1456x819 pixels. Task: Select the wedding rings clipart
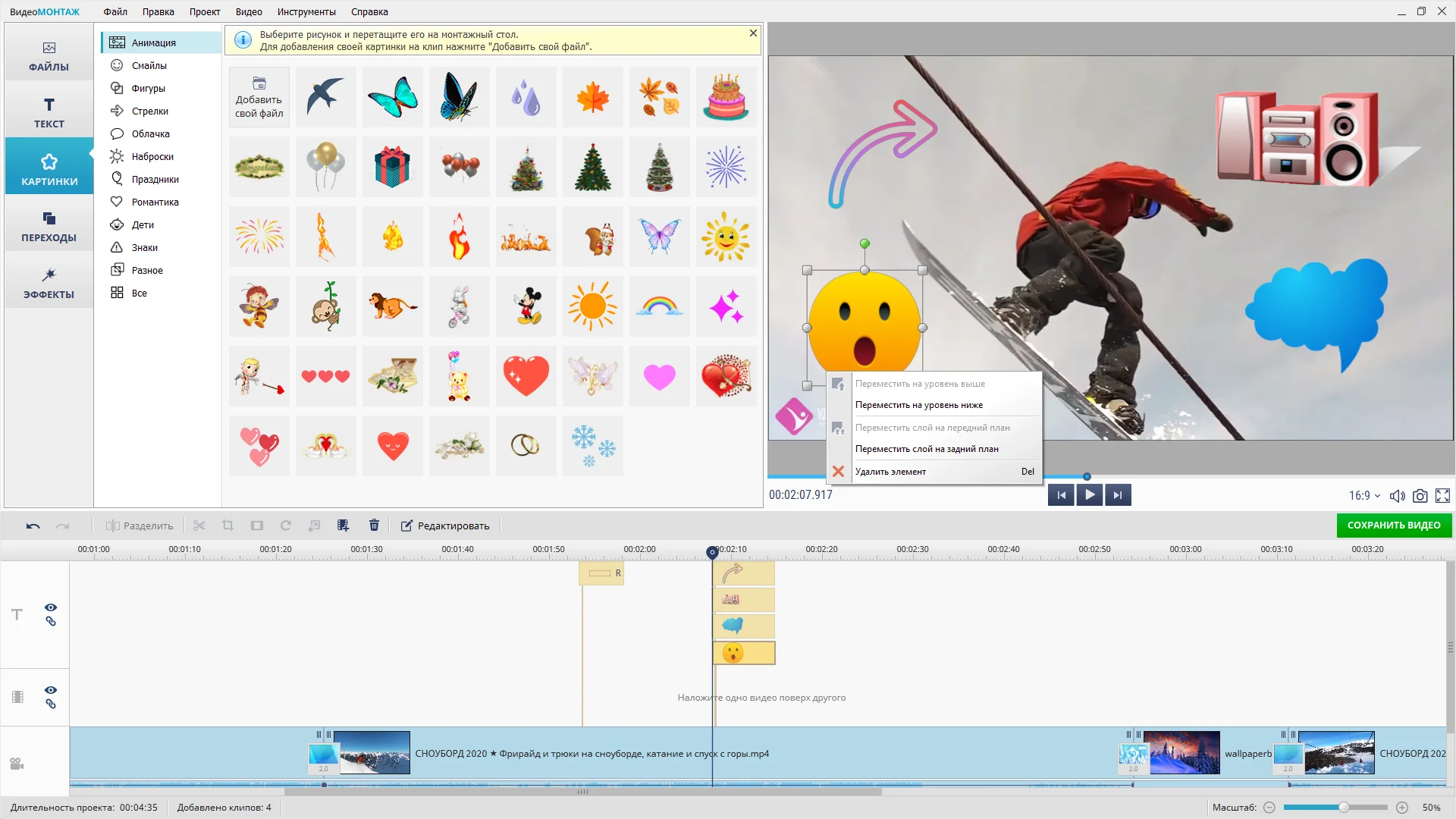(x=526, y=446)
